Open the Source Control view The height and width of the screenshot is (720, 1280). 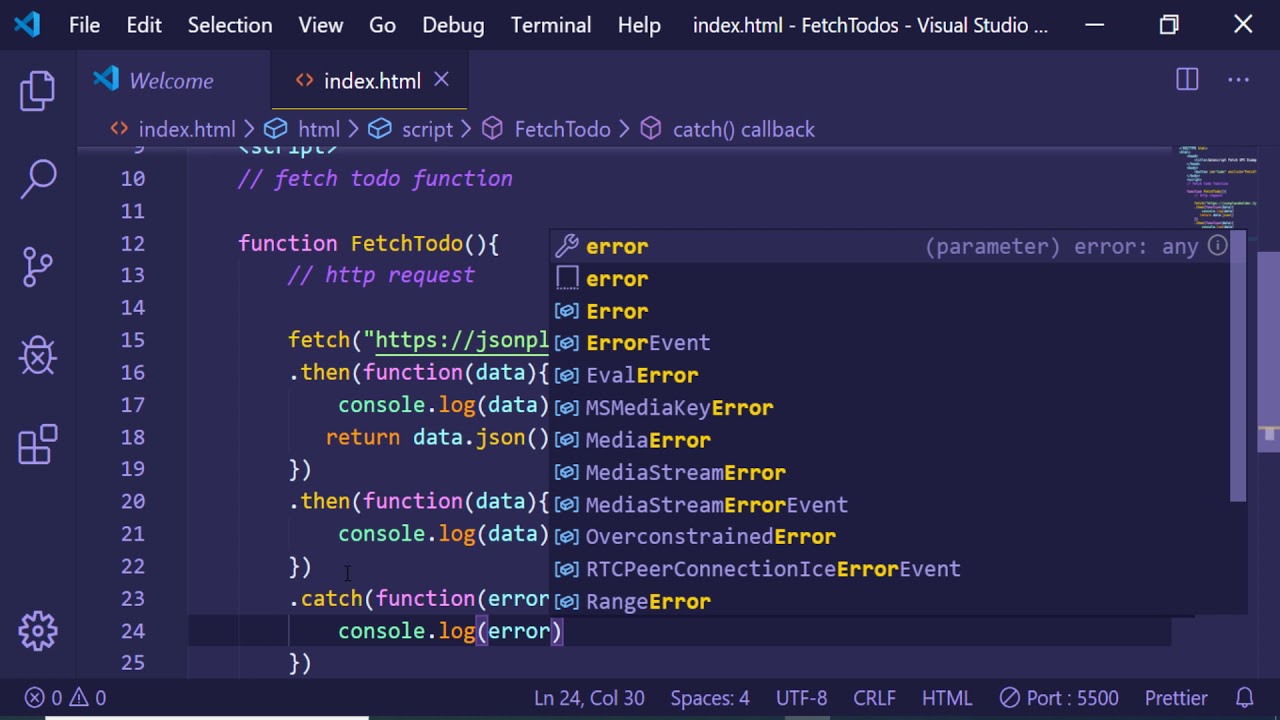pos(38,267)
